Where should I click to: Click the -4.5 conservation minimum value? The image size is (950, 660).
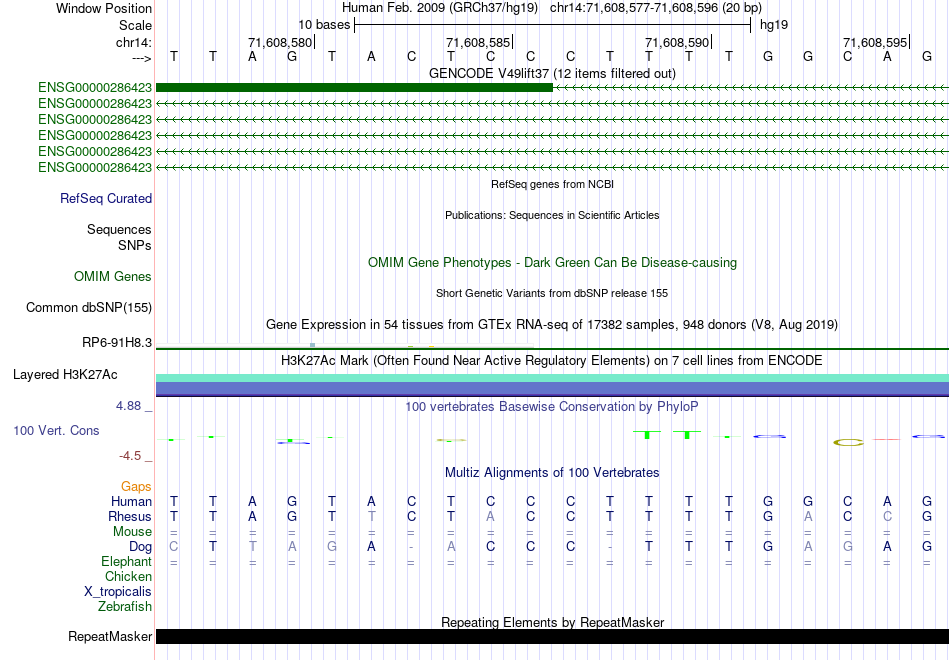(x=130, y=456)
